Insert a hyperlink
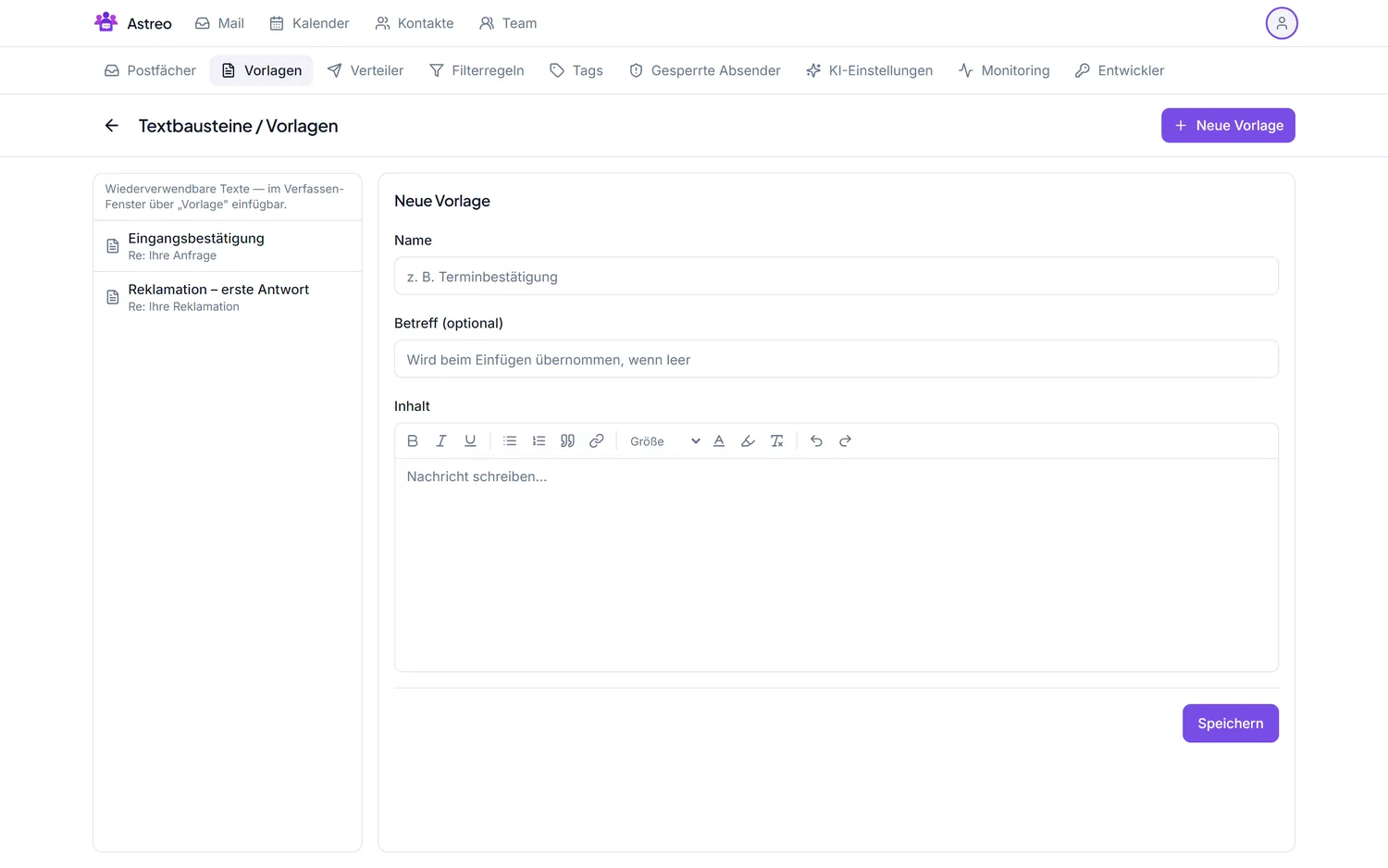This screenshot has height=868, width=1388. 597,441
